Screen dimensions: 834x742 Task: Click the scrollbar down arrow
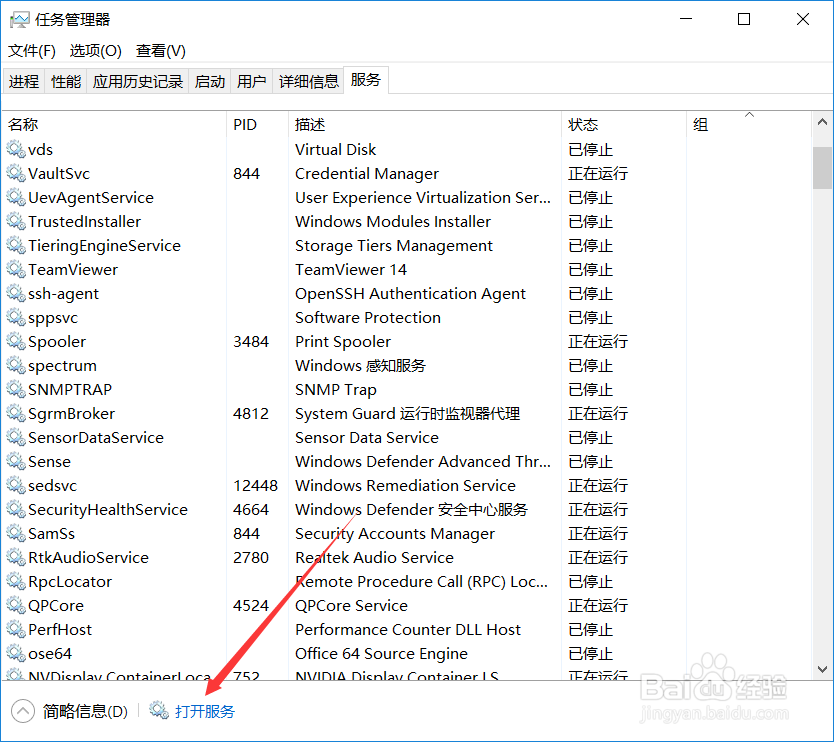click(x=822, y=669)
